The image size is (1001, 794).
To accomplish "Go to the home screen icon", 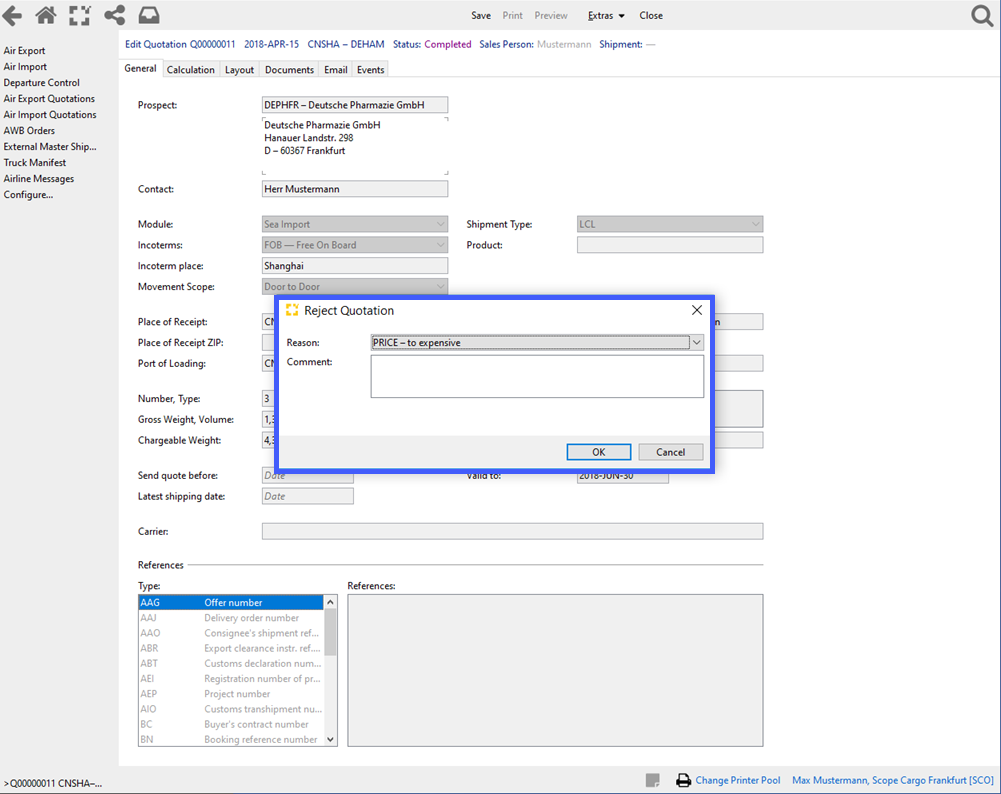I will tap(46, 15).
